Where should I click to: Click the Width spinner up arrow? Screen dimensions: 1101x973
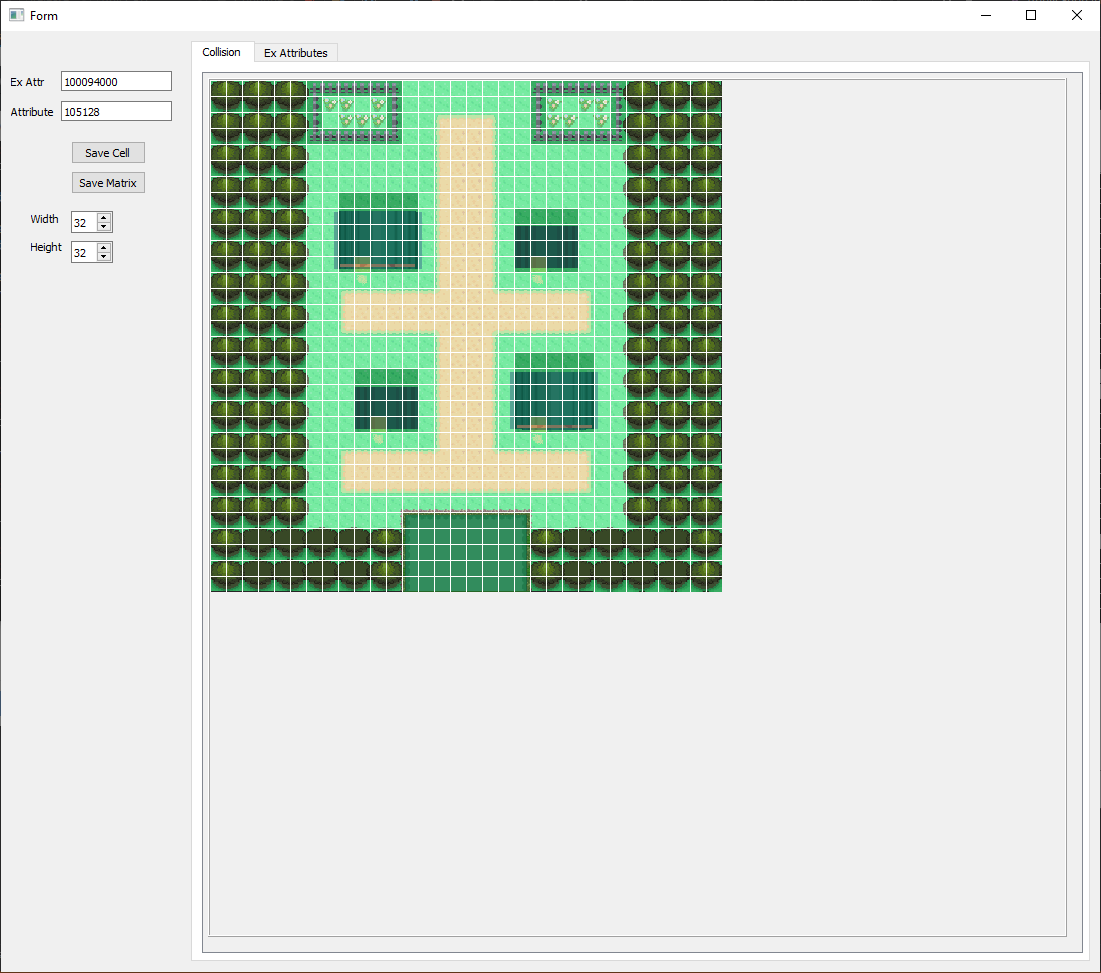(x=104, y=217)
